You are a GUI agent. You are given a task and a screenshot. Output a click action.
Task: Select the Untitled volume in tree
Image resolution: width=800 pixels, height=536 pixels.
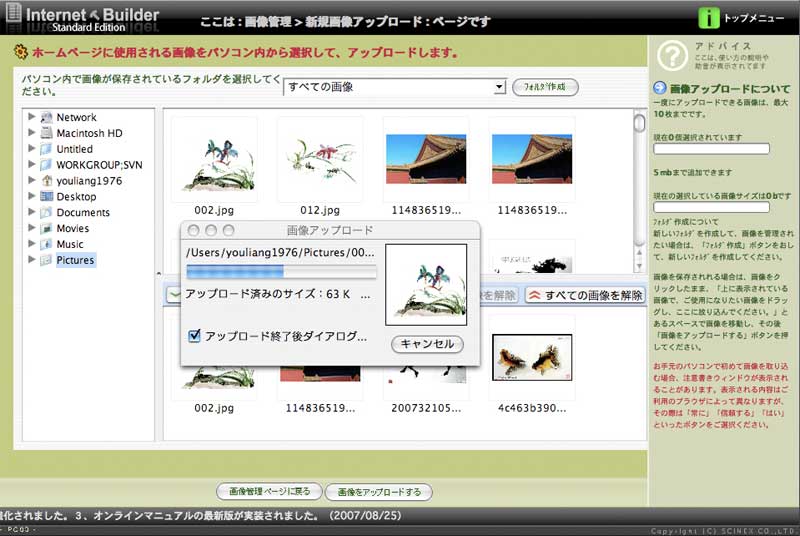click(x=74, y=149)
